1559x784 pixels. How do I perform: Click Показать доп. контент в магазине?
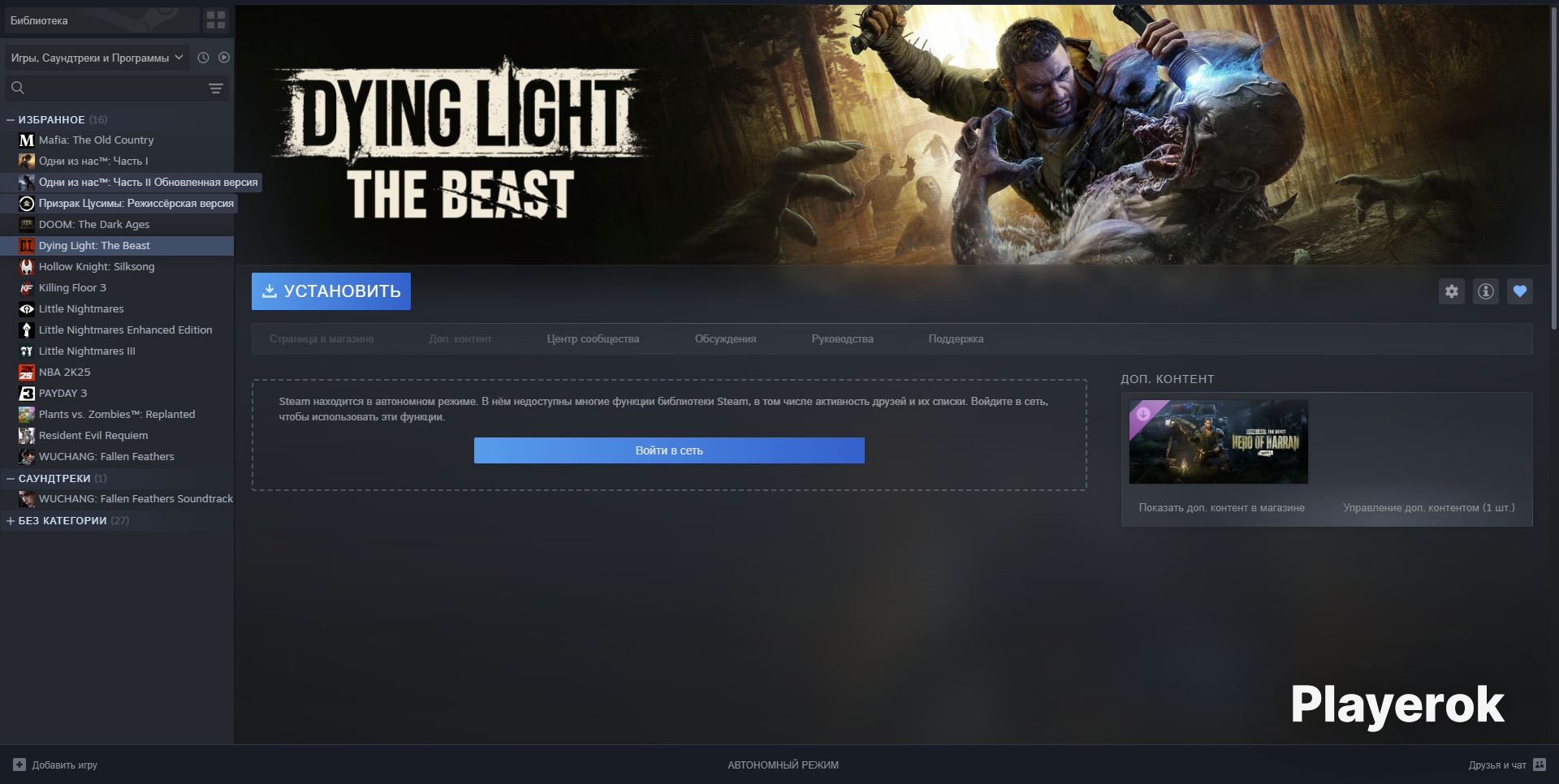1221,508
